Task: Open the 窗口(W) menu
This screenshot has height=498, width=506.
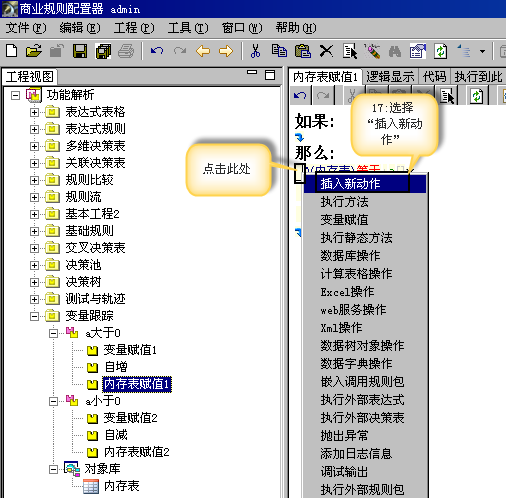Action: pyautogui.click(x=242, y=28)
